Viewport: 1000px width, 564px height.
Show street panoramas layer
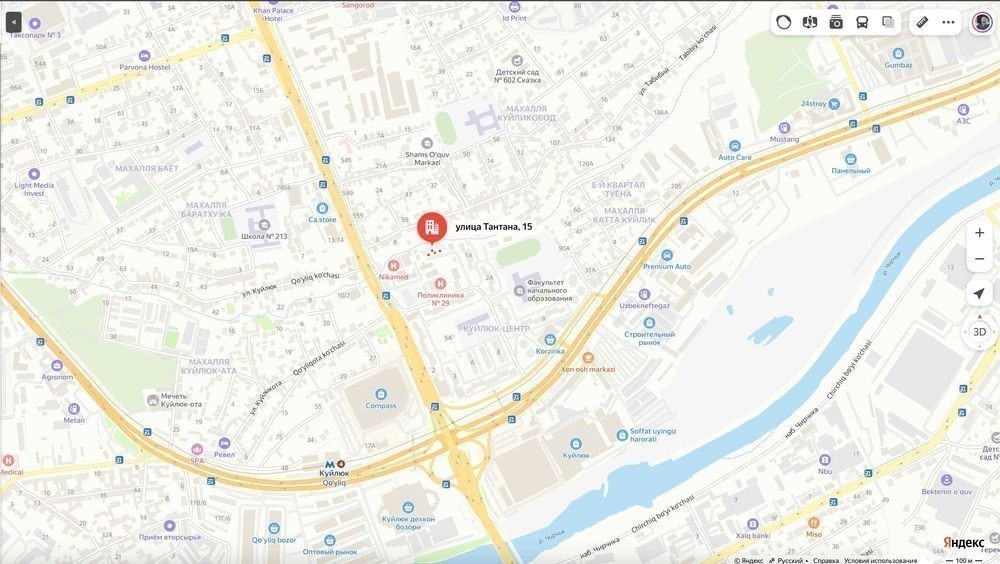click(x=810, y=22)
